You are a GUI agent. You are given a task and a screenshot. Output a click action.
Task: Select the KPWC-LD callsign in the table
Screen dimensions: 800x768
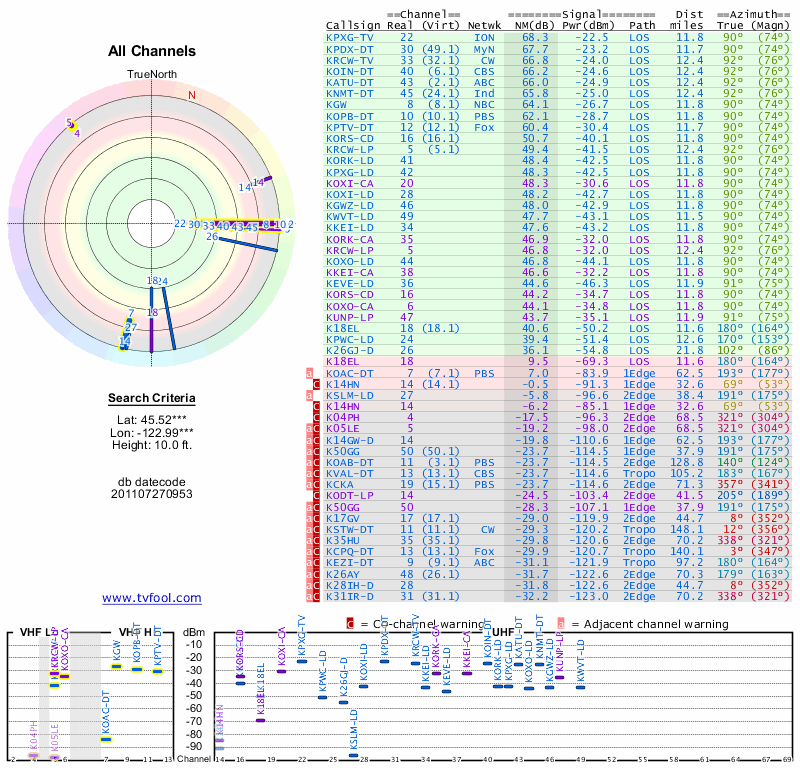350,339
